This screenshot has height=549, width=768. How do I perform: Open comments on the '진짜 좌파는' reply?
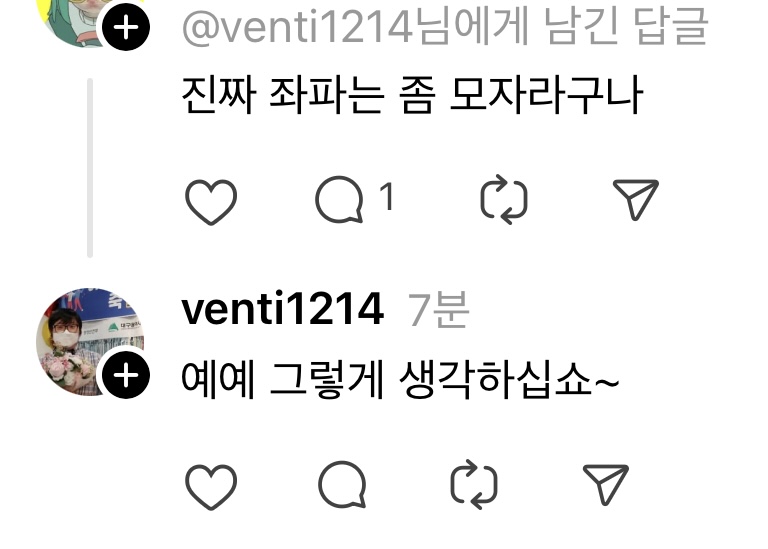[x=339, y=199]
